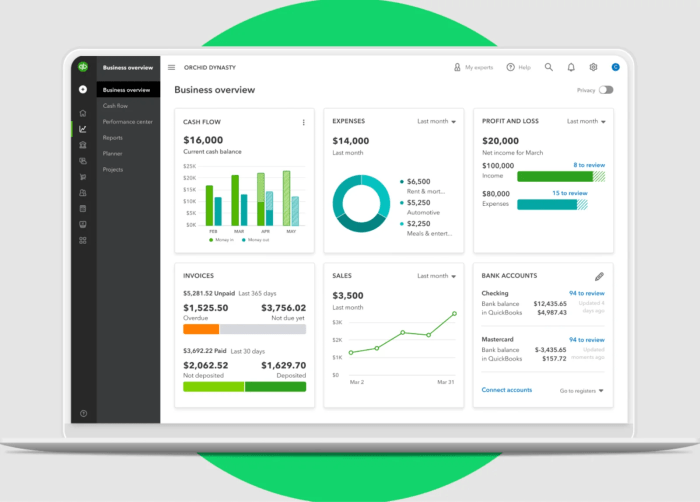700x502 pixels.
Task: Click the magnifier search icon
Action: click(x=549, y=67)
